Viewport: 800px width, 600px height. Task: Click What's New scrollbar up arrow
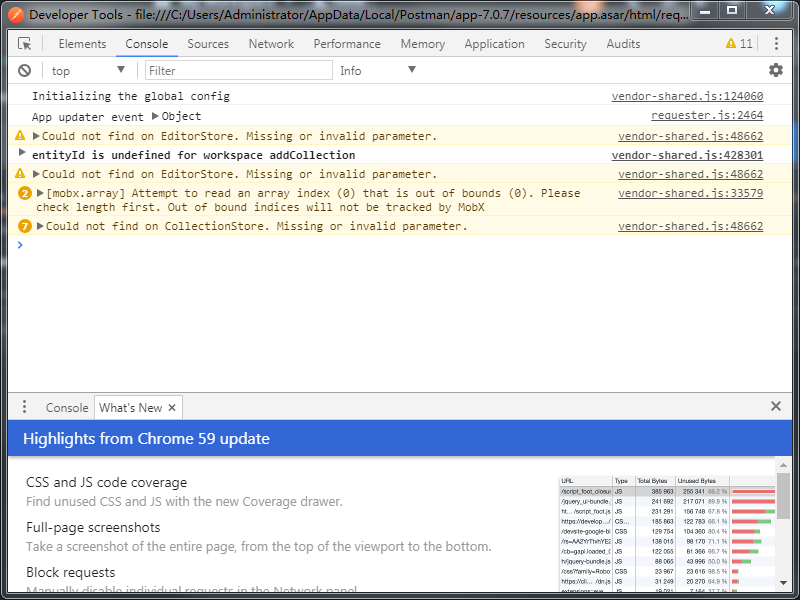[783, 465]
